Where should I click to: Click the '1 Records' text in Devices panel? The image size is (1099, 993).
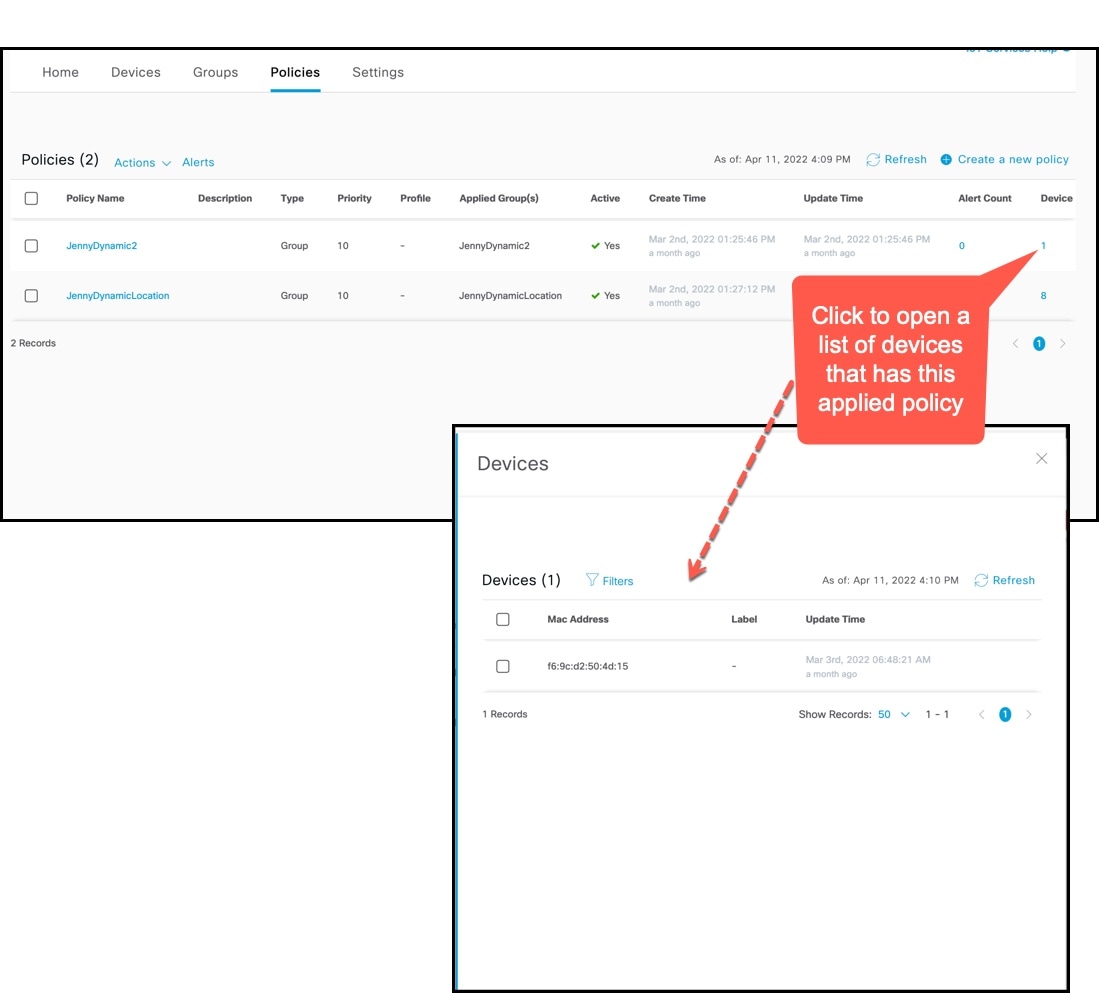click(505, 714)
